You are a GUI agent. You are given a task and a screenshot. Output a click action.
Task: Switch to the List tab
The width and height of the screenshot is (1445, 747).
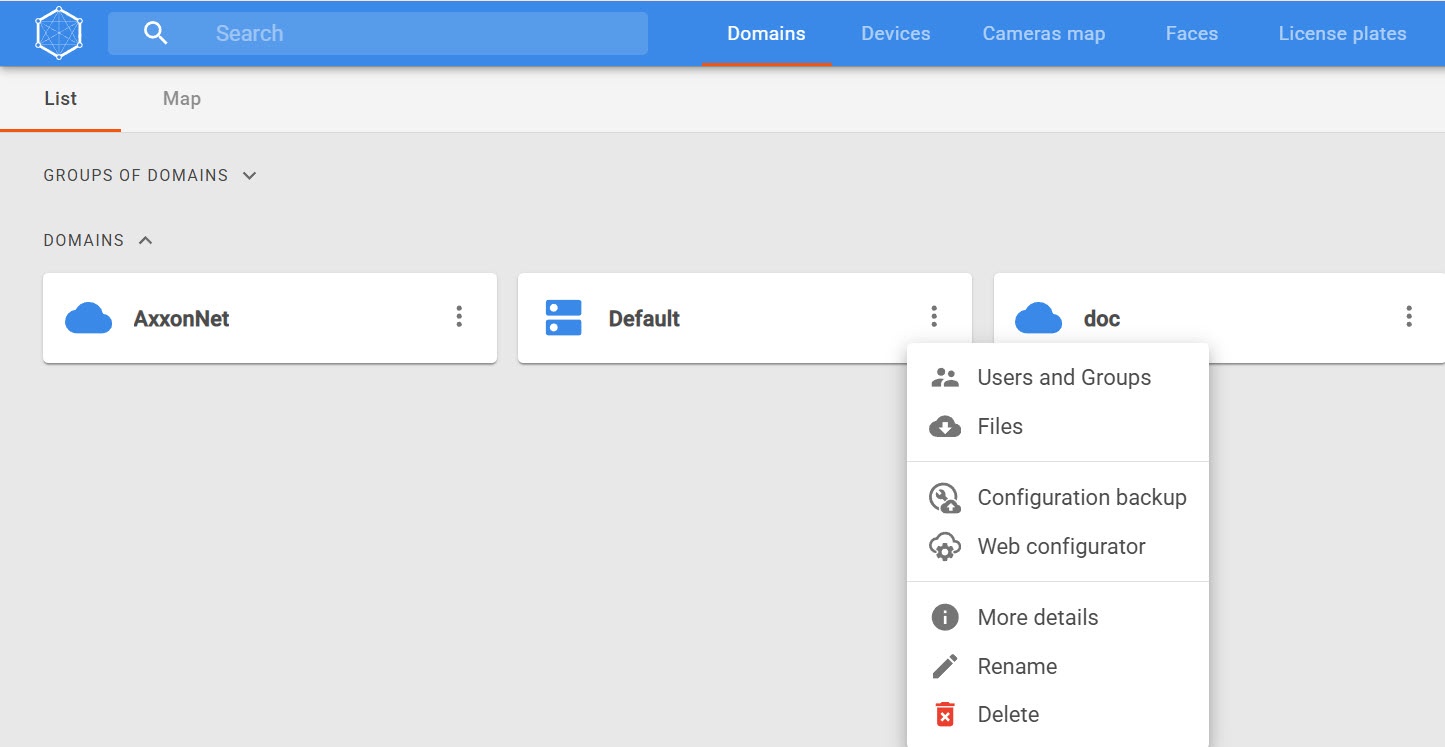(x=60, y=99)
